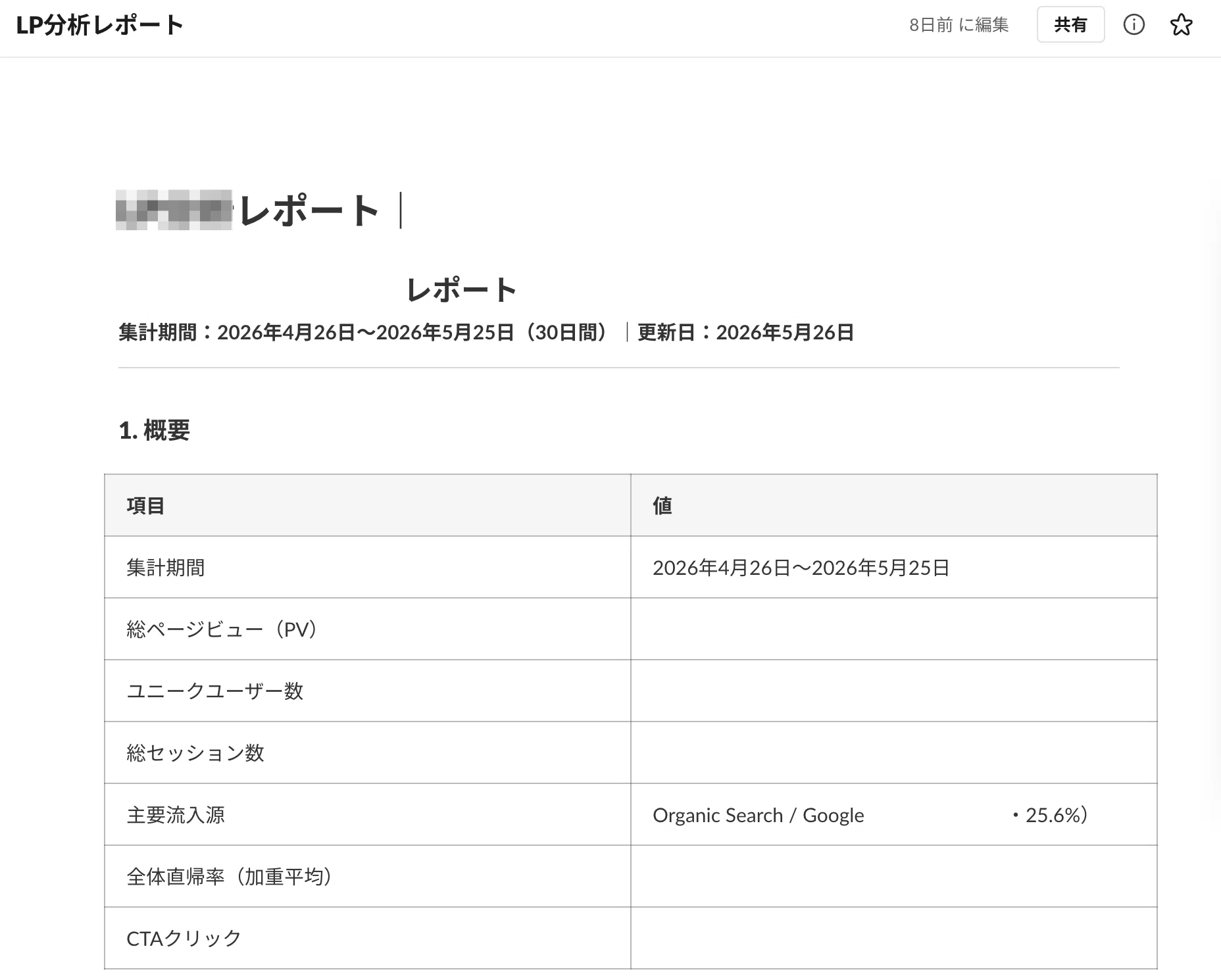This screenshot has width=1221, height=980.
Task: Click the empty value cell for CTAクリック
Action: coord(894,938)
